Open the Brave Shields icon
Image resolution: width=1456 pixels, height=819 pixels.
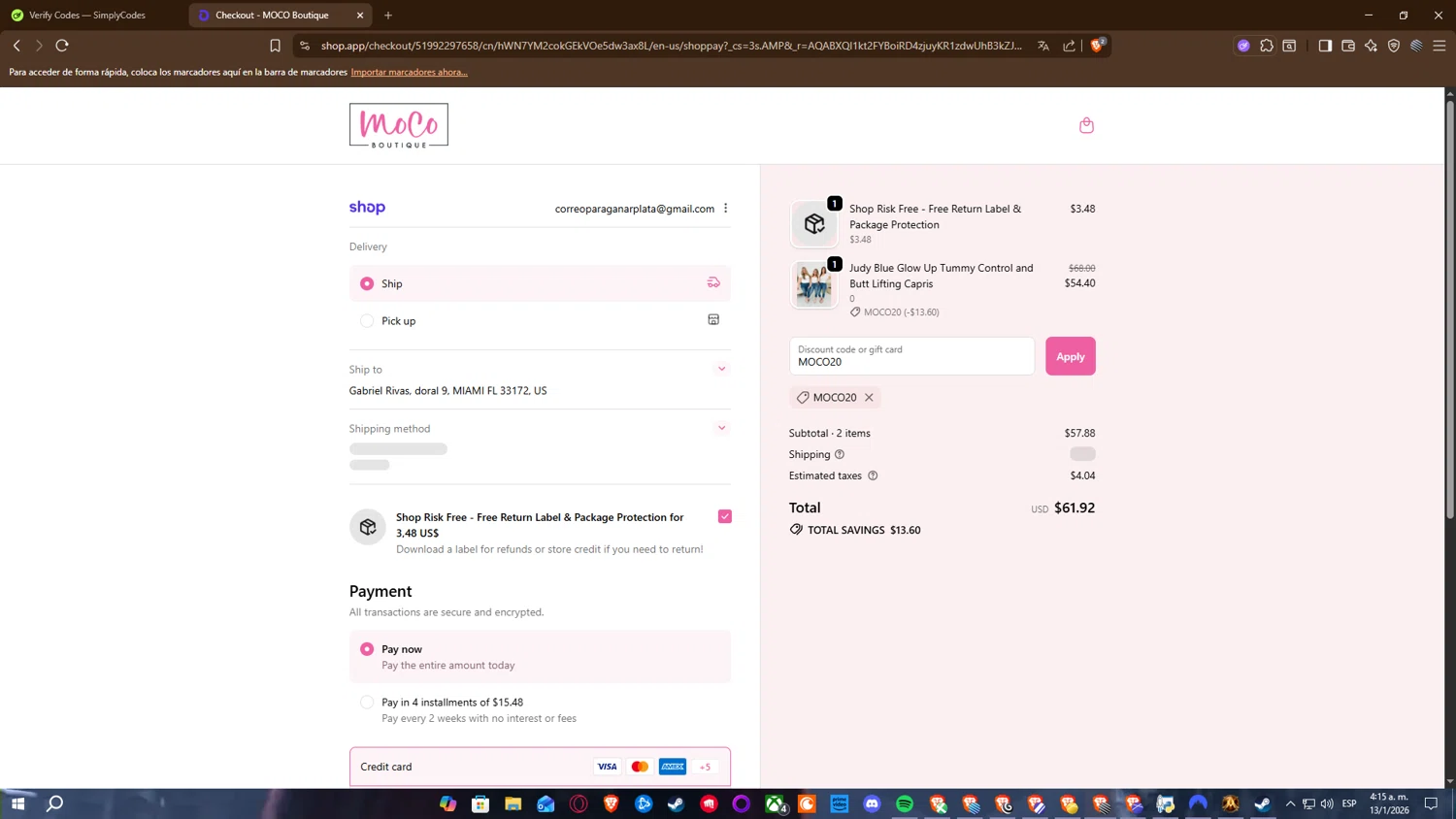[1097, 46]
